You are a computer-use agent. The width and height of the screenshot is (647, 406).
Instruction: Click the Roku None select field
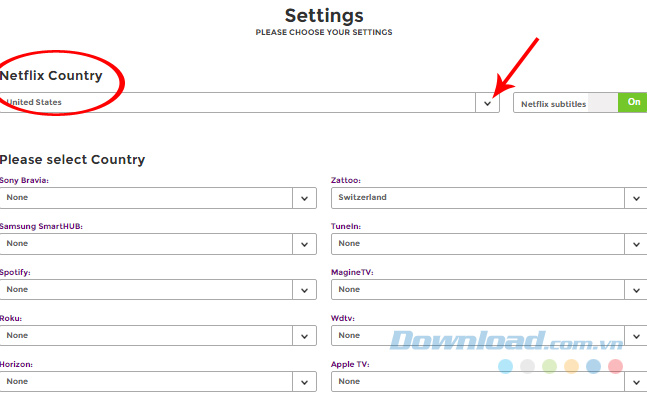(x=147, y=336)
